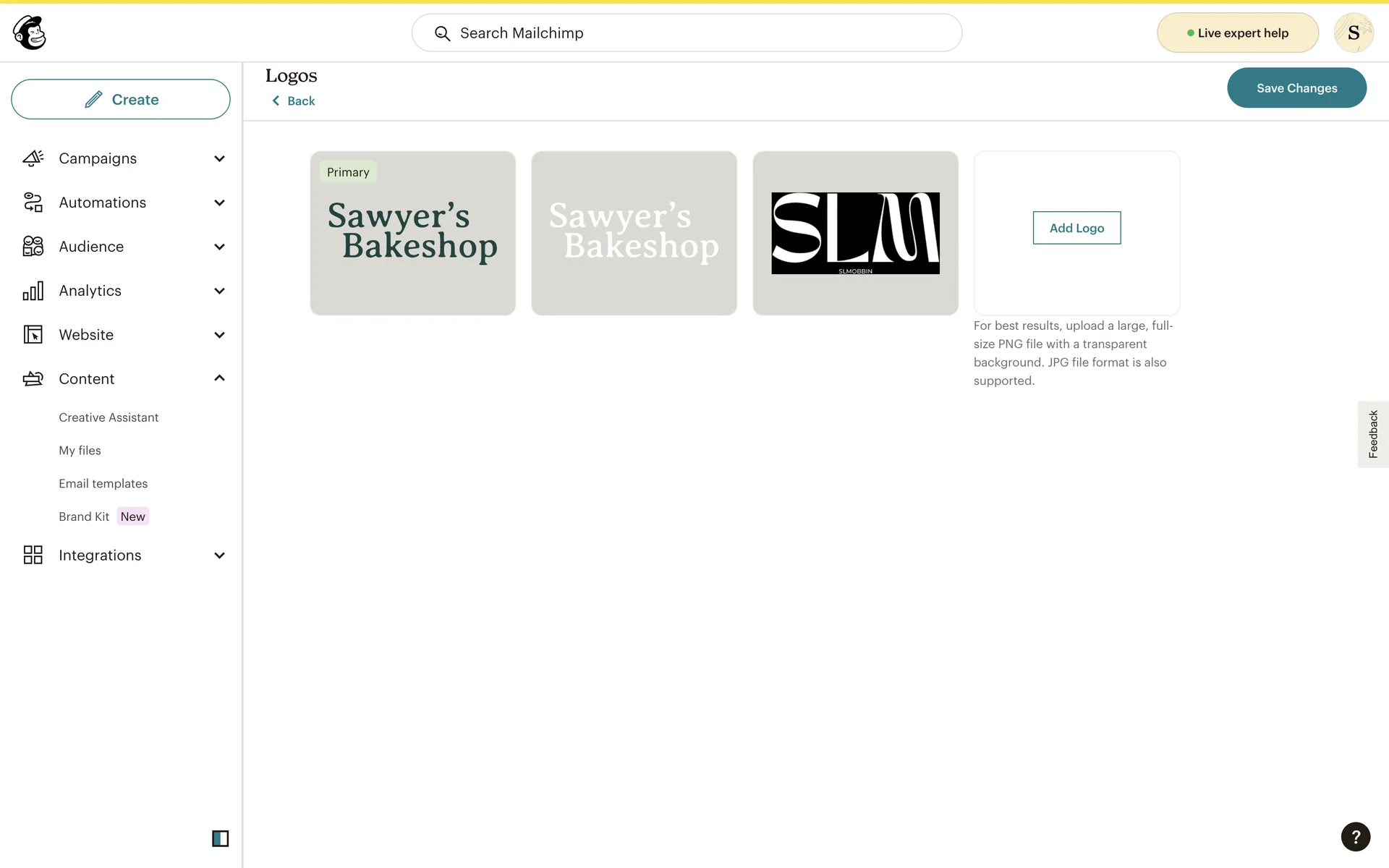Expand the Campaigns section chevron
The image size is (1389, 868).
[219, 158]
